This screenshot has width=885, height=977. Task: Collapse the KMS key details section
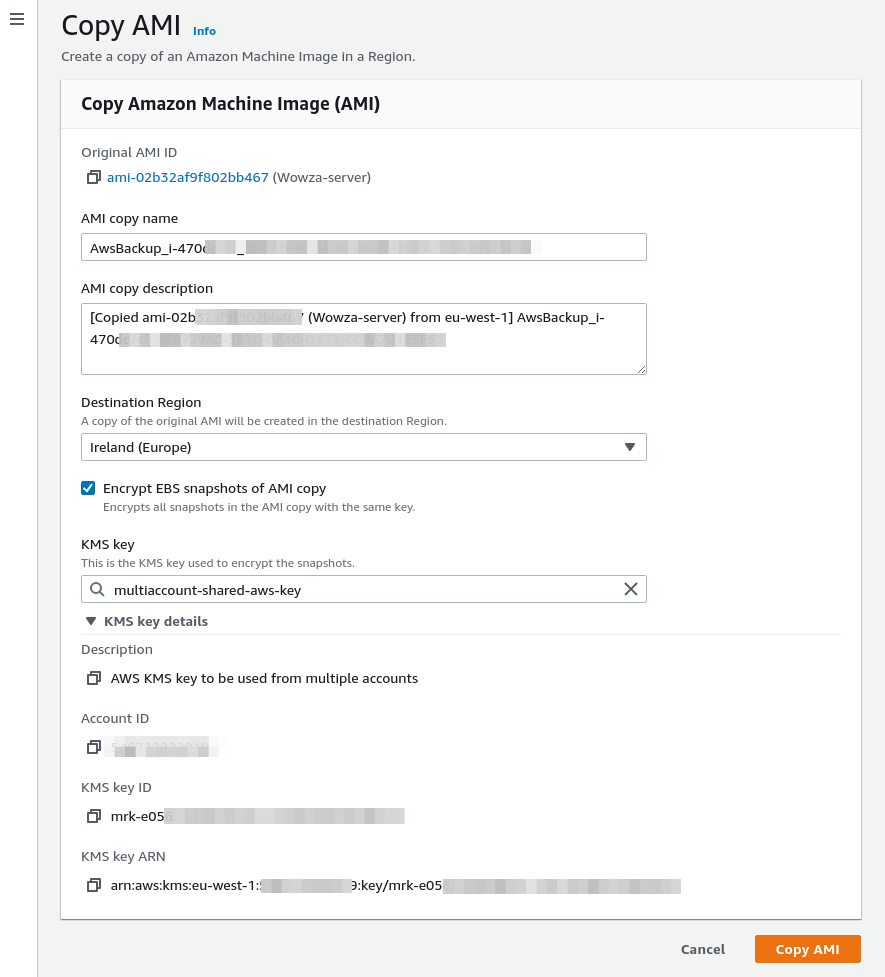(x=92, y=621)
